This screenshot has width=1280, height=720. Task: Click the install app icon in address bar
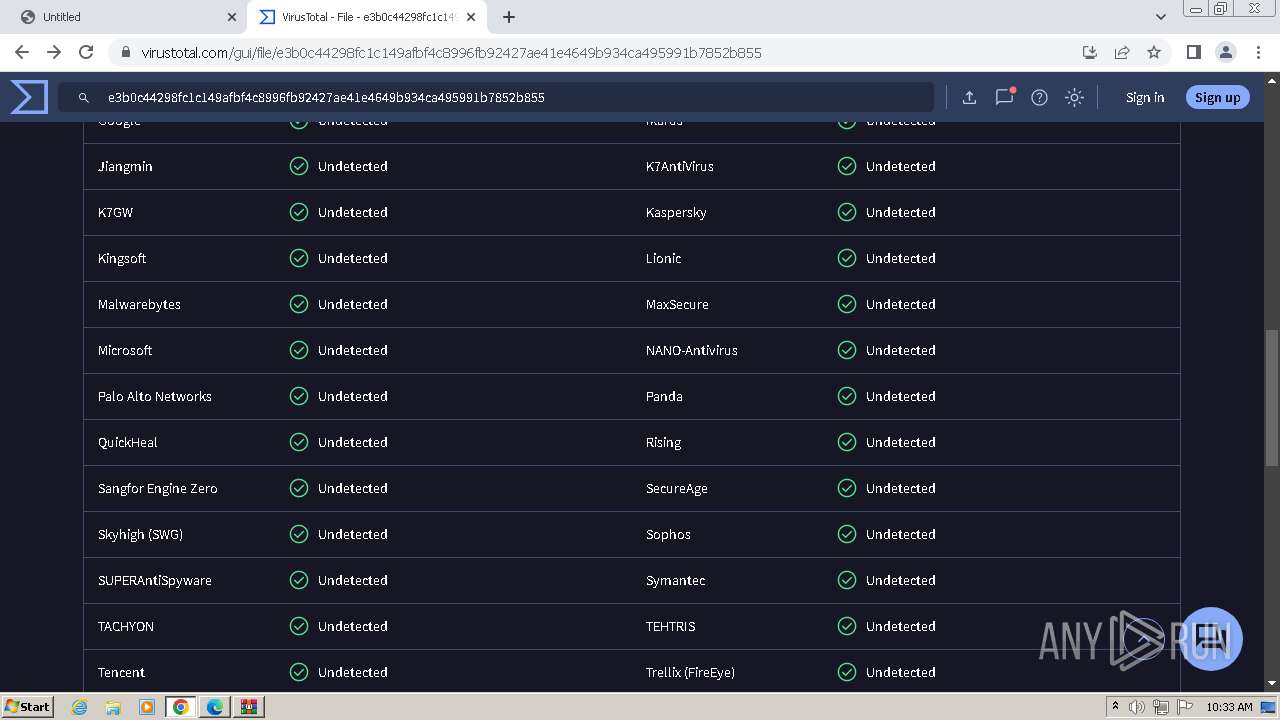pos(1090,52)
